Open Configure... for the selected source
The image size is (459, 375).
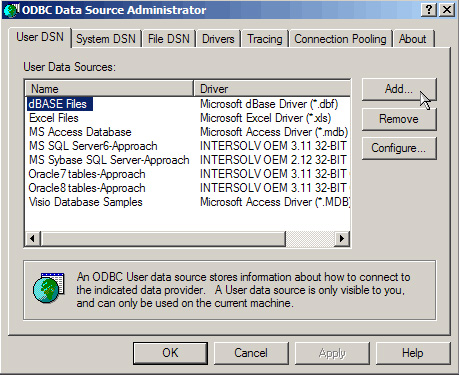point(399,148)
